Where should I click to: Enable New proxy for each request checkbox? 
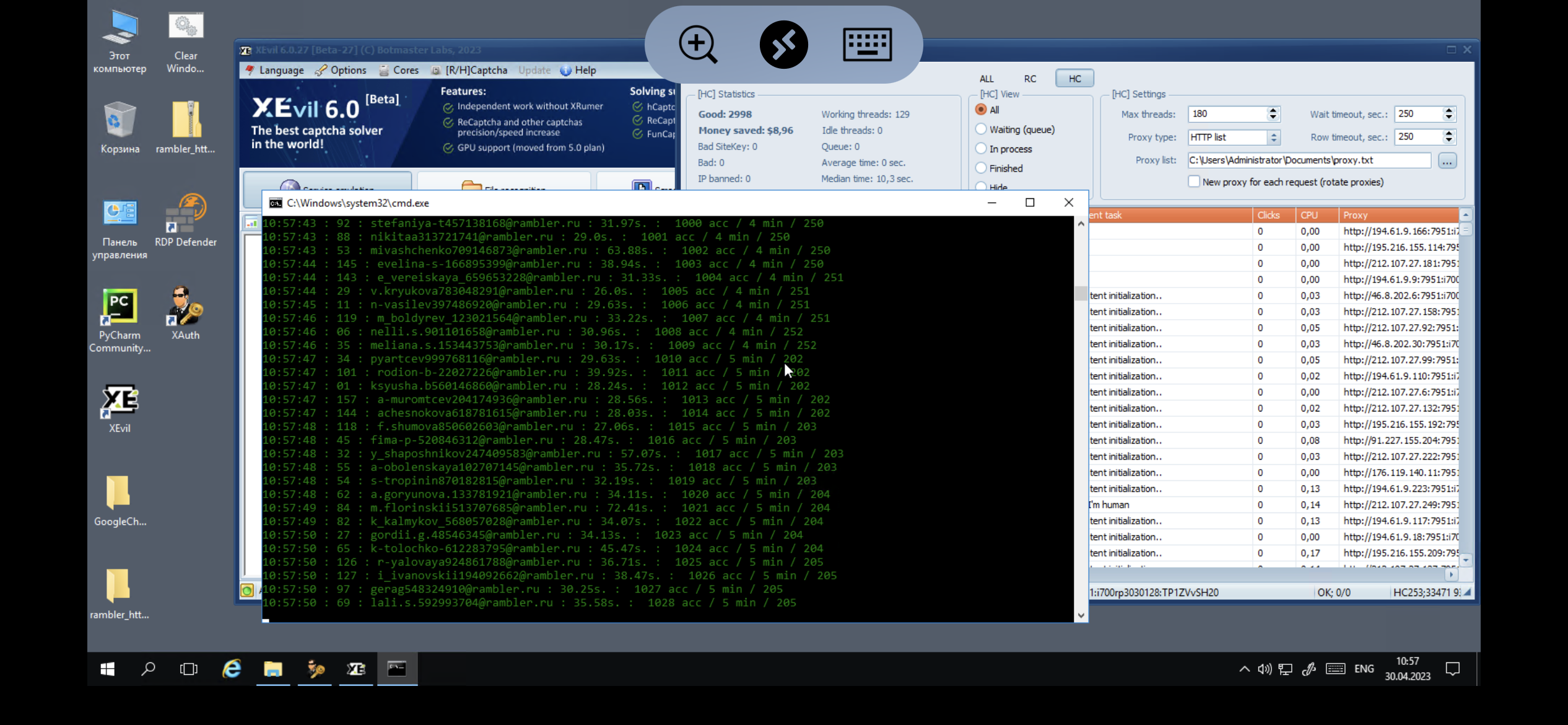pyautogui.click(x=1194, y=182)
